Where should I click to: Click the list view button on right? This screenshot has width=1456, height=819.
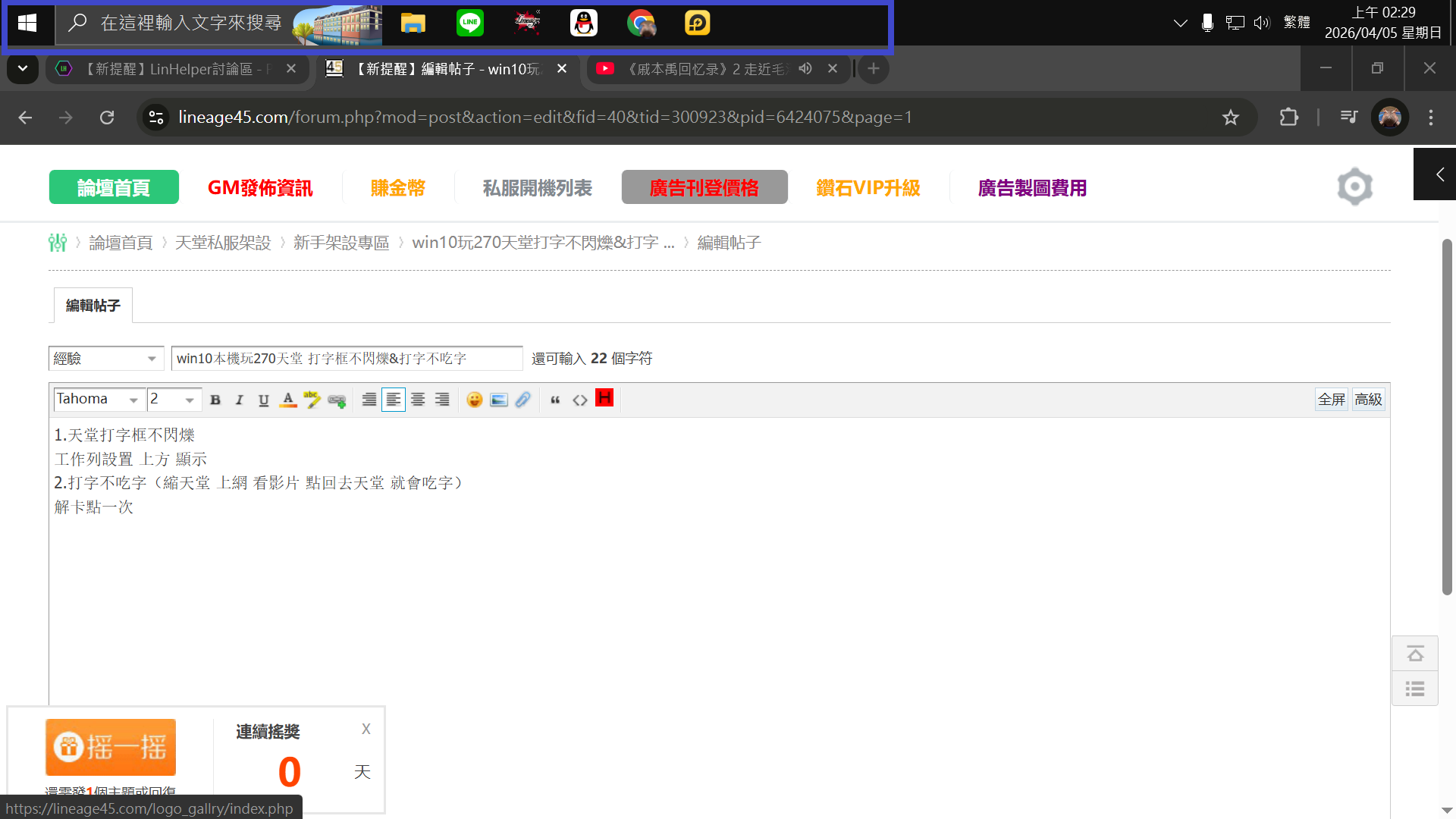click(1415, 689)
